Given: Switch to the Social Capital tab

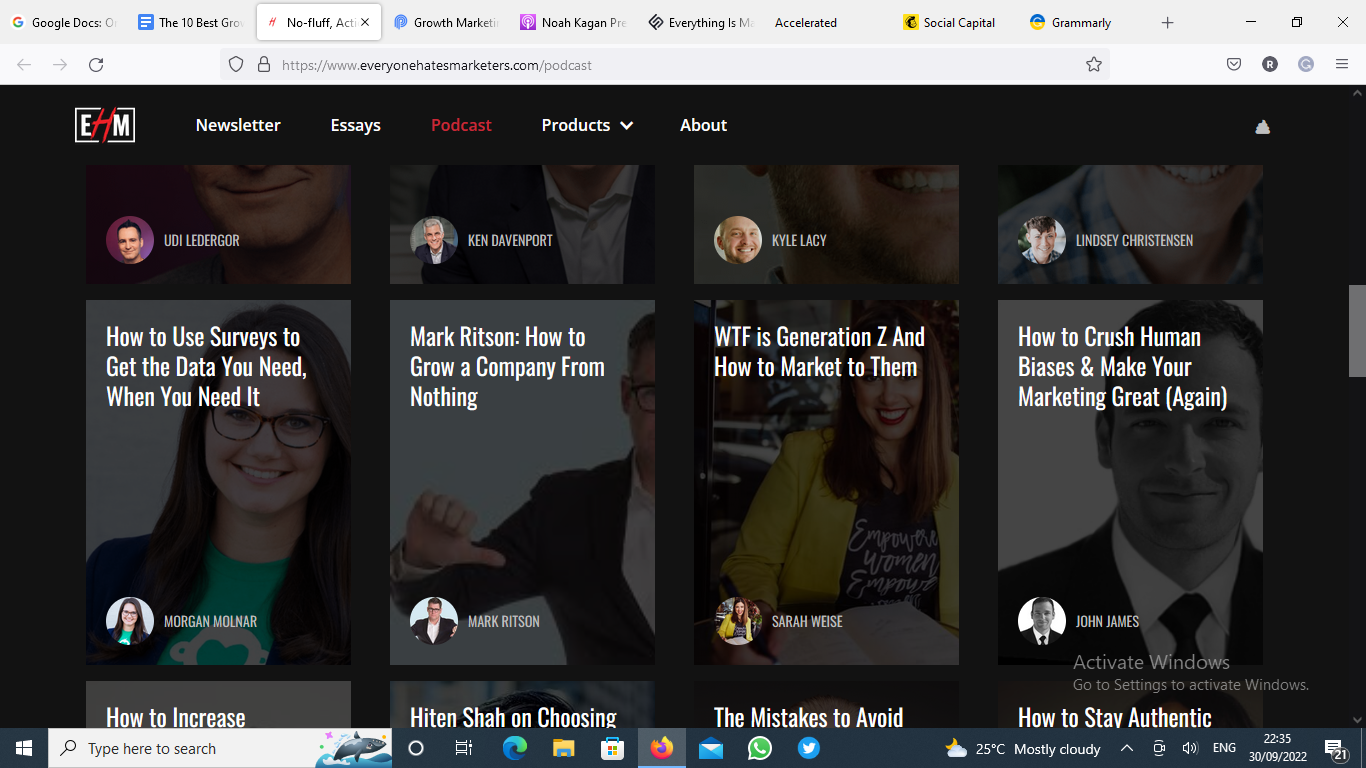Looking at the screenshot, I should (955, 22).
